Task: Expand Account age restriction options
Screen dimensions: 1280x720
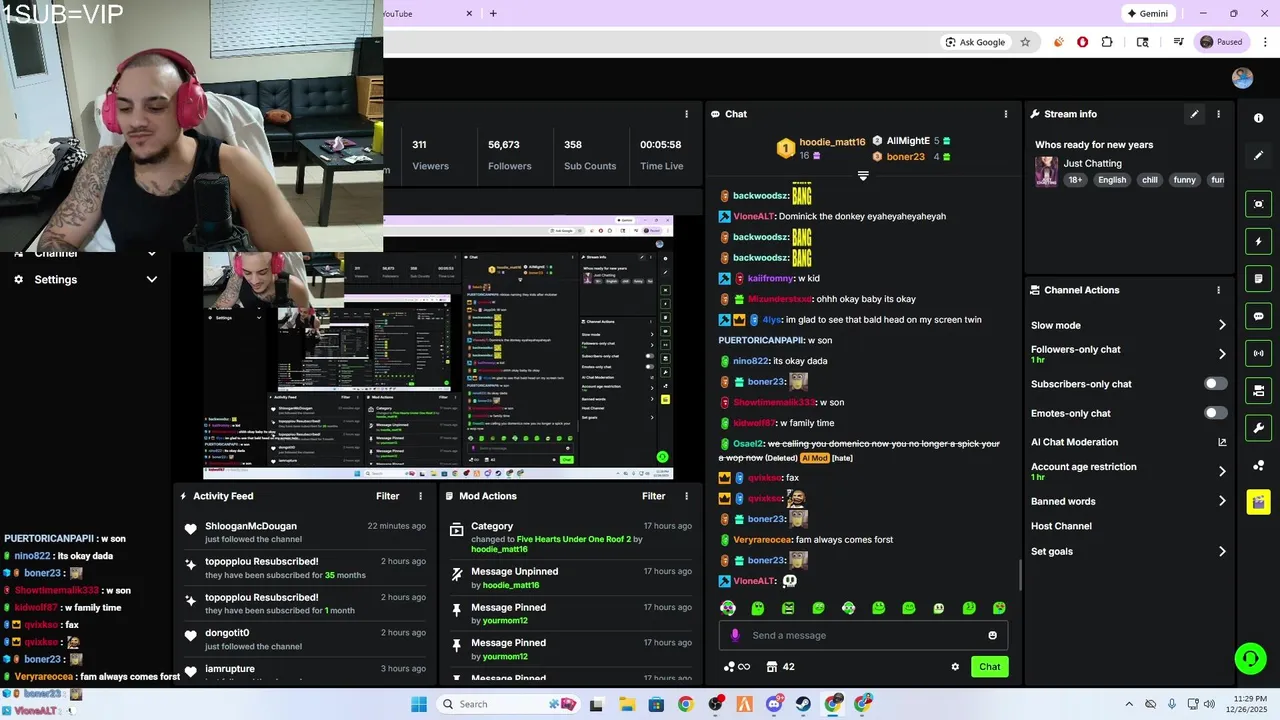Action: (x=1222, y=471)
